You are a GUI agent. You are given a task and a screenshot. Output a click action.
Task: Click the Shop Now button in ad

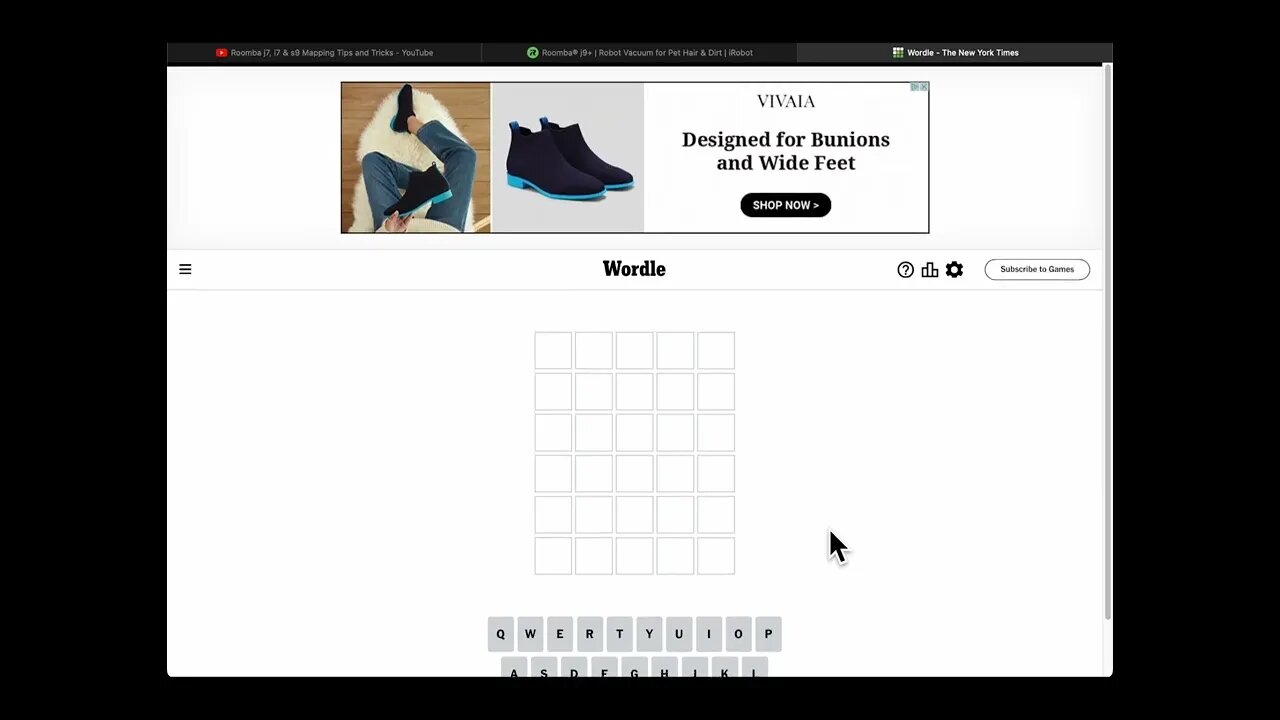(x=785, y=205)
